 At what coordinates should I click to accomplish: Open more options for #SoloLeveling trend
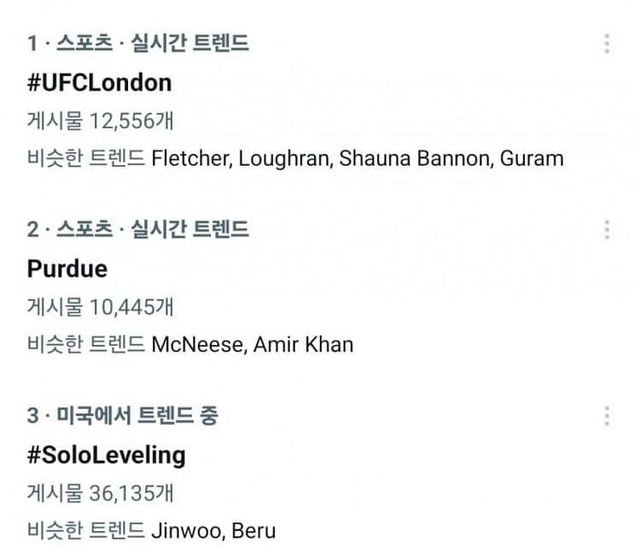(x=607, y=416)
